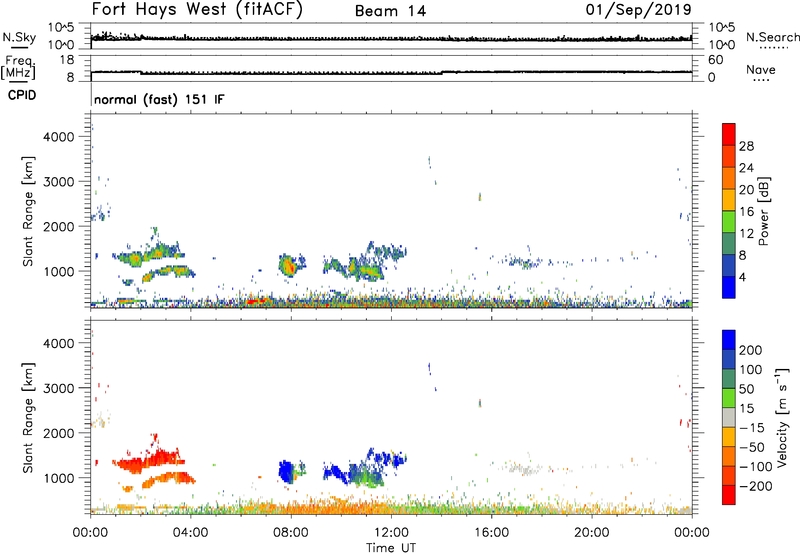
Task: Click the '12' label on Power colorbar
Action: click(746, 234)
